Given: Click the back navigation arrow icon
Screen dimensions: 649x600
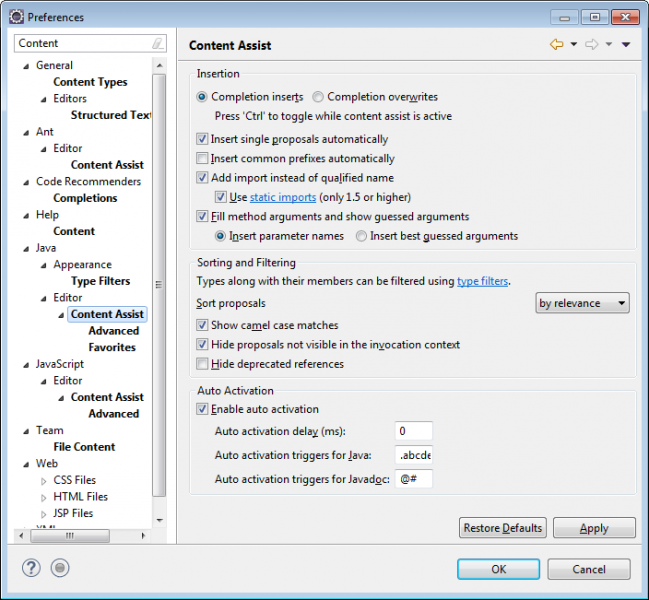Looking at the screenshot, I should (556, 44).
